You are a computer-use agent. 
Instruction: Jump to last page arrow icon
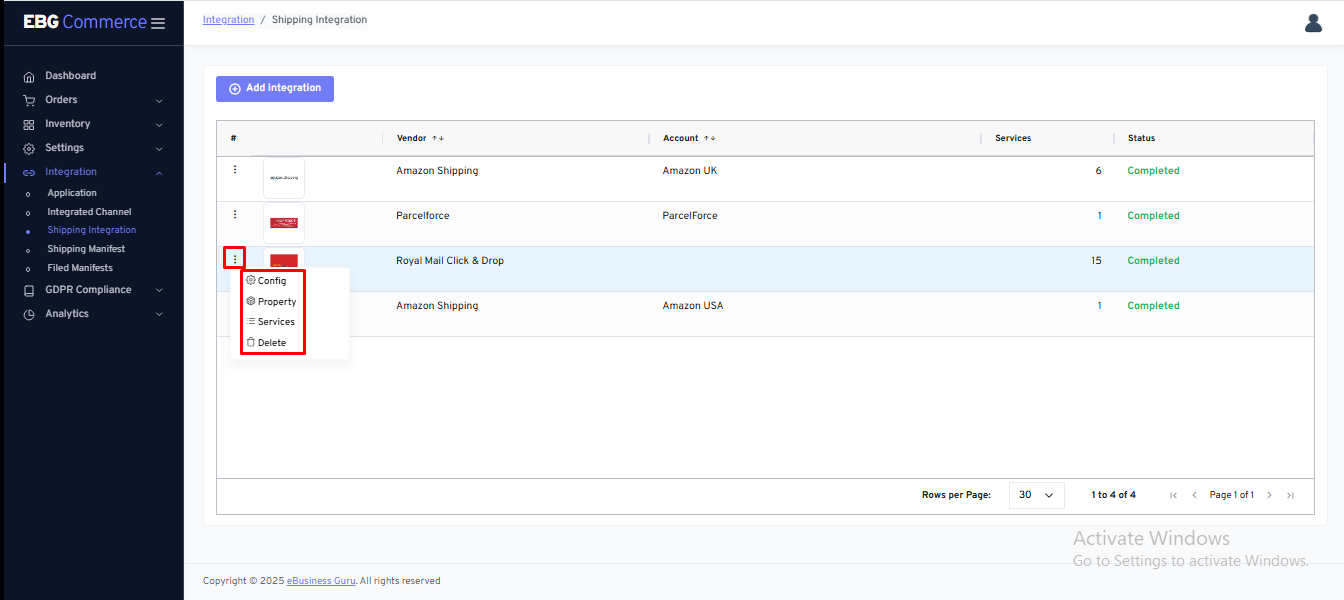(1290, 495)
